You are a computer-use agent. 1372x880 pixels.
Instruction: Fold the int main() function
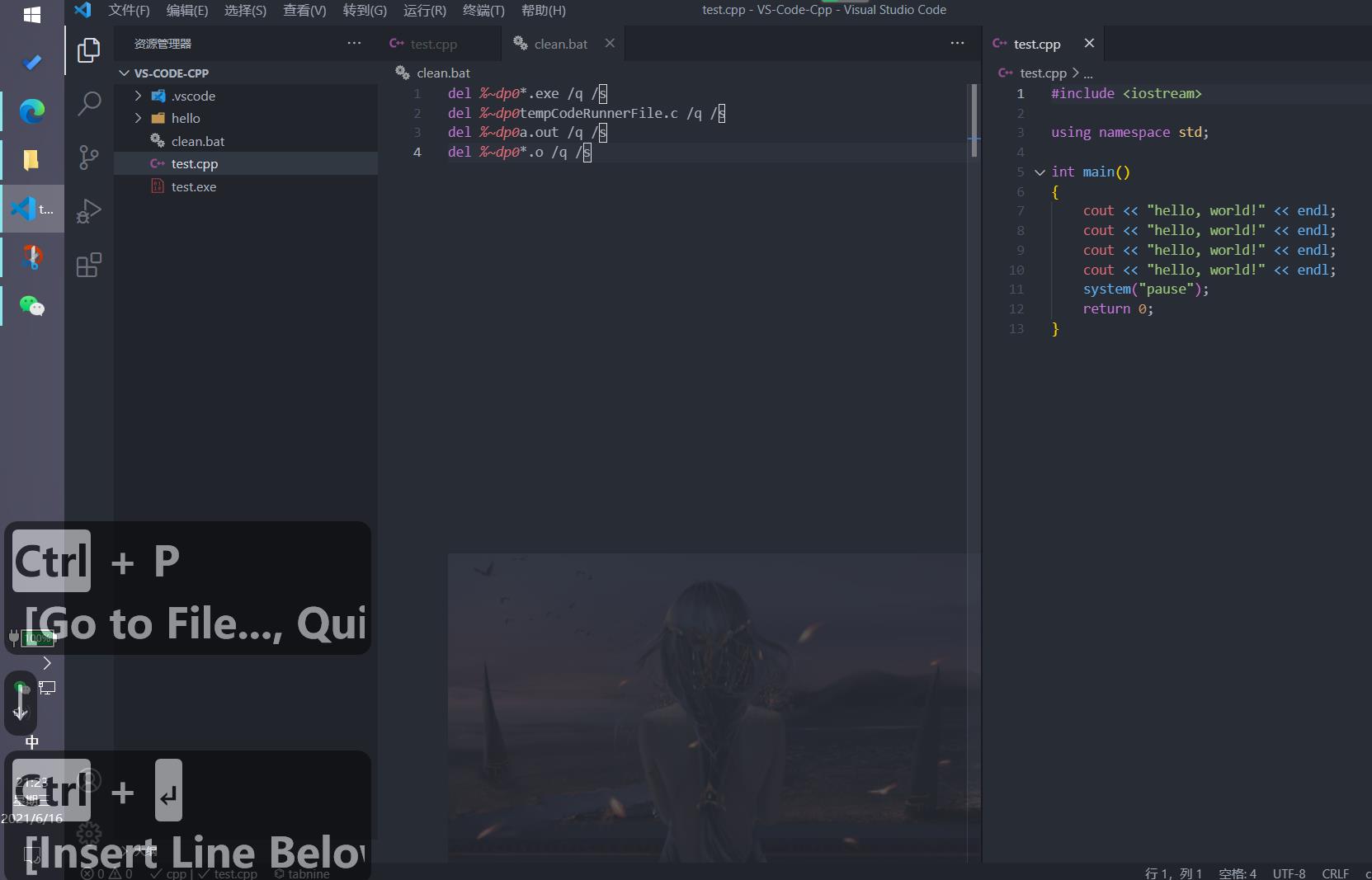[1040, 172]
